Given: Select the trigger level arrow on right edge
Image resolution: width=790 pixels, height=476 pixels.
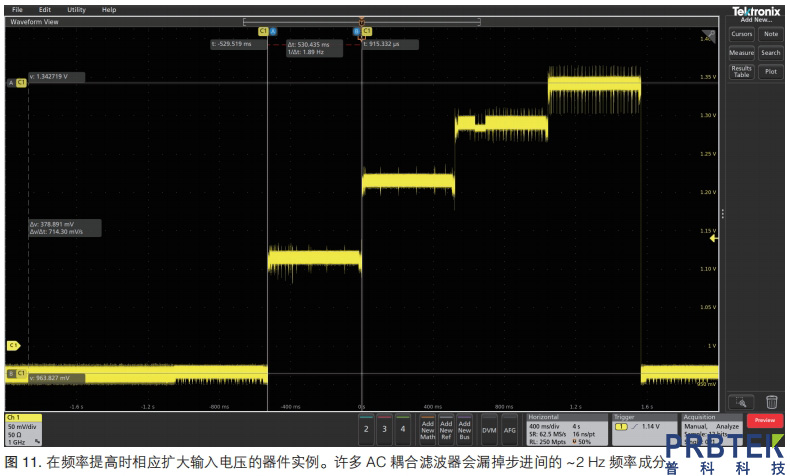Looking at the screenshot, I should (x=714, y=239).
